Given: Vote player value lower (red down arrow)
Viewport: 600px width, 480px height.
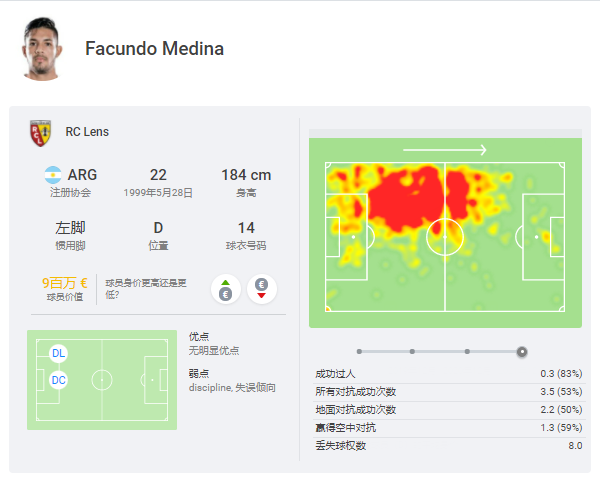Looking at the screenshot, I should point(261,289).
